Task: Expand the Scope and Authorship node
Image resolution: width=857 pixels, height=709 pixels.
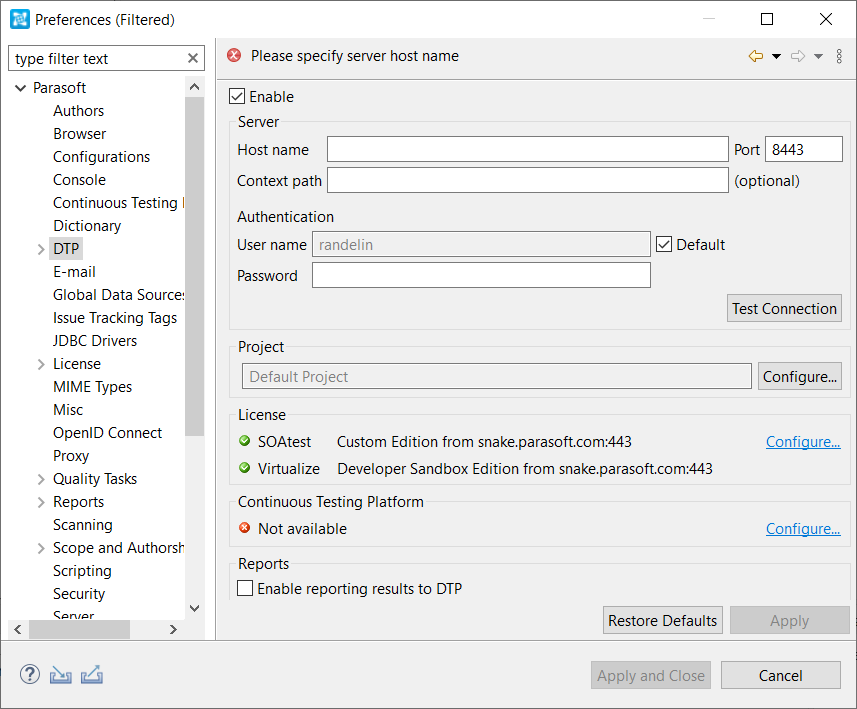Action: (x=41, y=548)
